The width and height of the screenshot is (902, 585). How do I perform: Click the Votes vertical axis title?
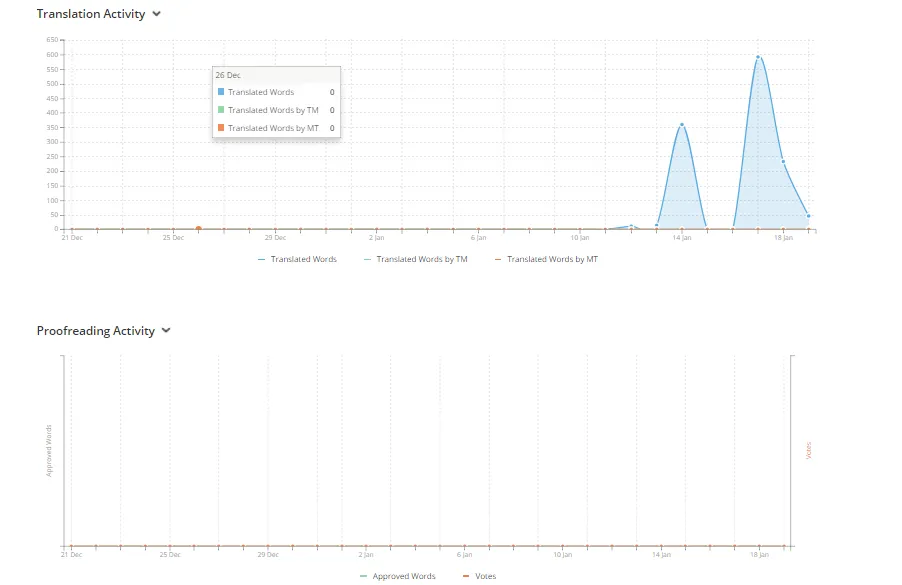808,450
